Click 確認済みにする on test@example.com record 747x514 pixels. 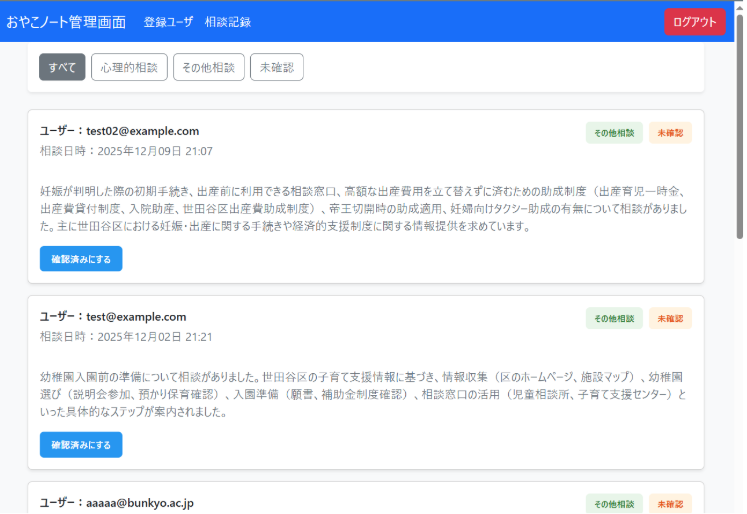(81, 445)
